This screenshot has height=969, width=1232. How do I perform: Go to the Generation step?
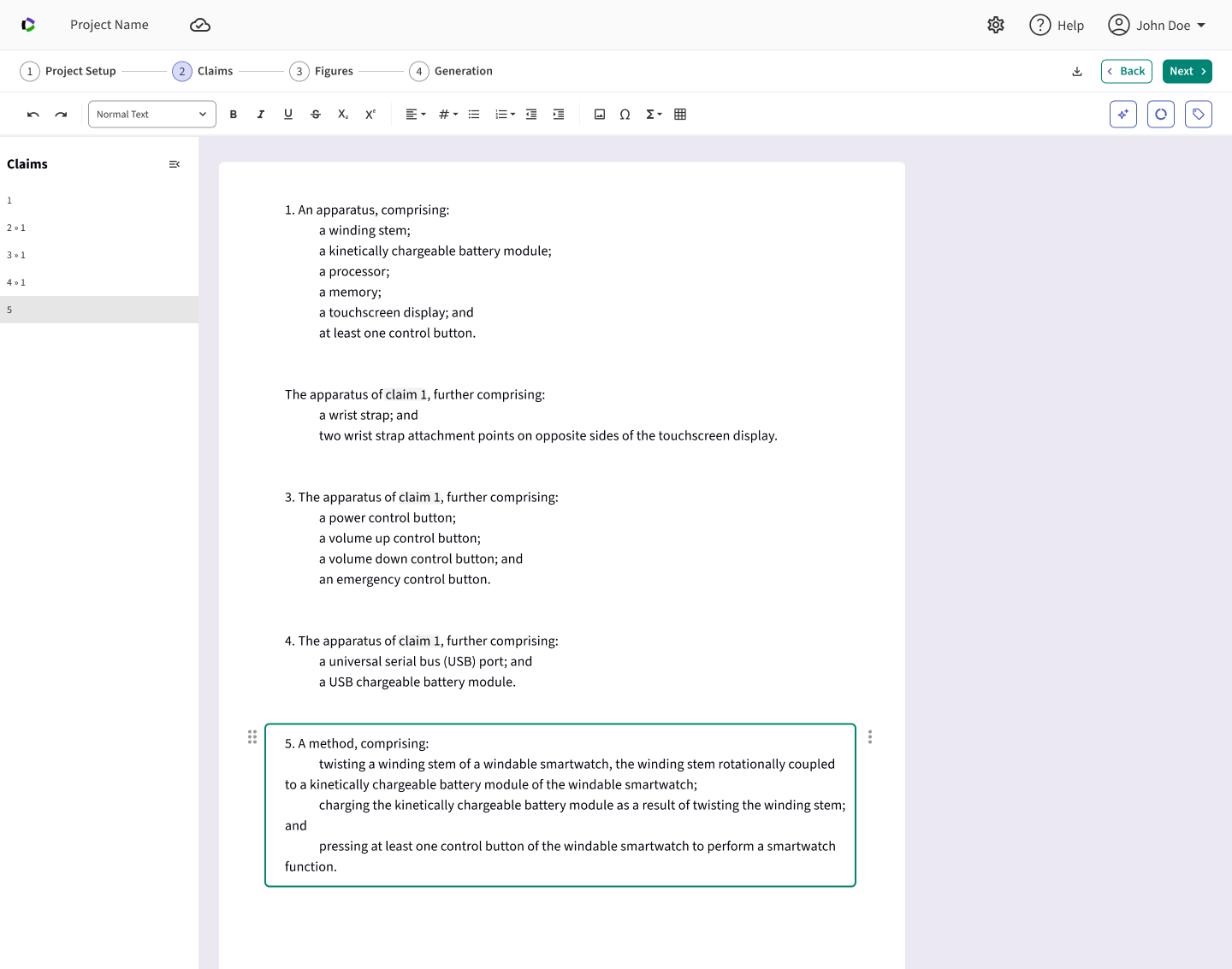point(451,72)
